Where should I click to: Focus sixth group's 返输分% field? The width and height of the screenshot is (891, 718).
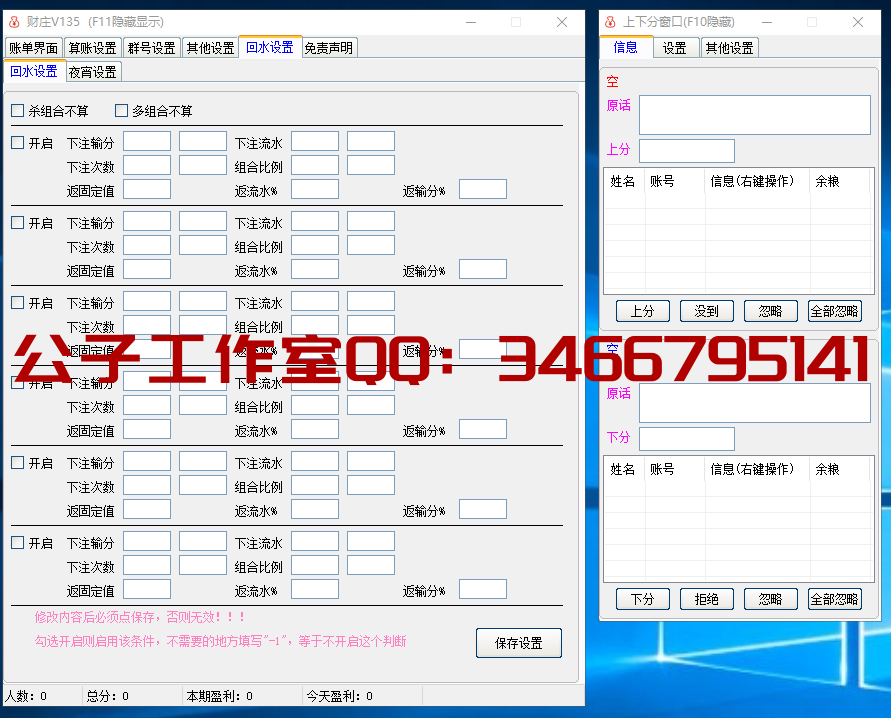(483, 589)
